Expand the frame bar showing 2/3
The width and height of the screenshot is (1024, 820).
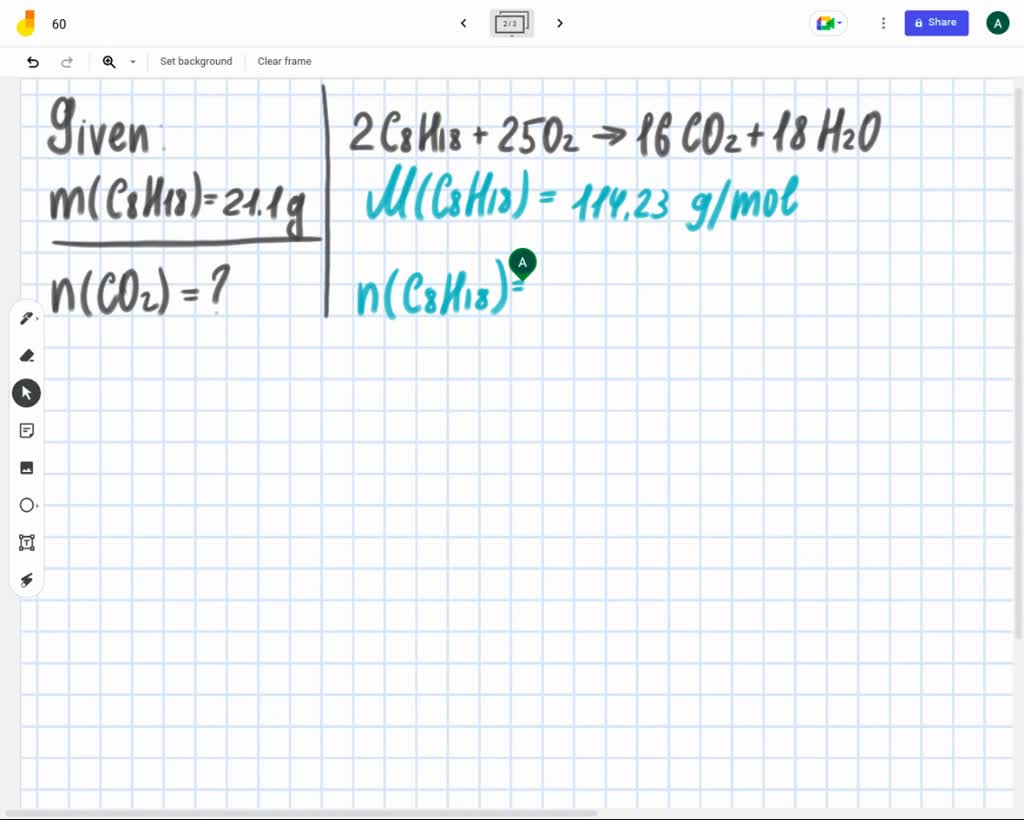coord(511,23)
